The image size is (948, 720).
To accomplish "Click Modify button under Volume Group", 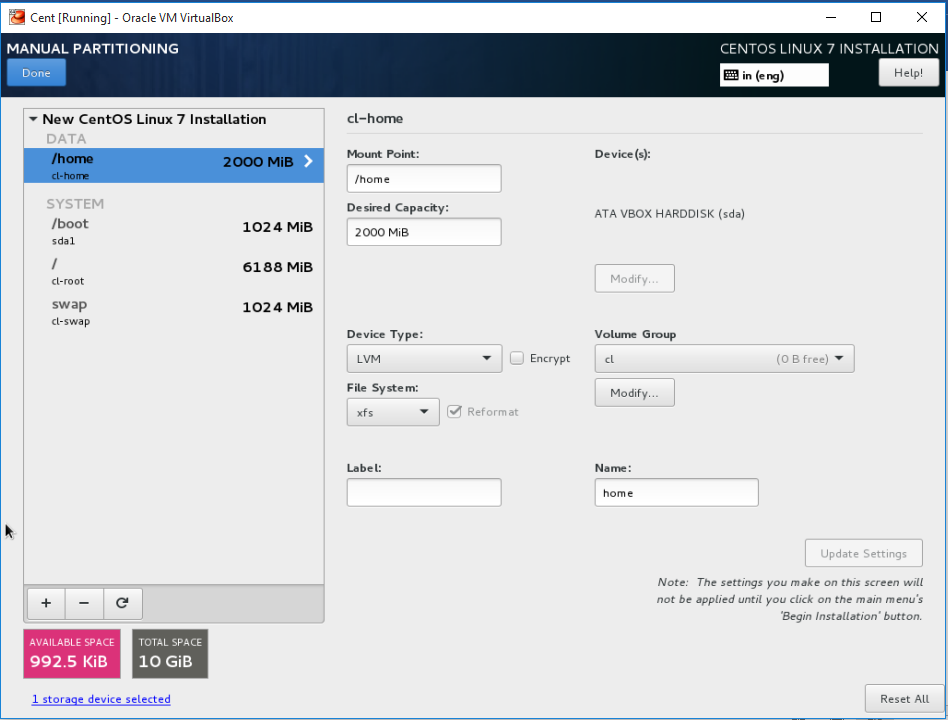I will (x=634, y=393).
